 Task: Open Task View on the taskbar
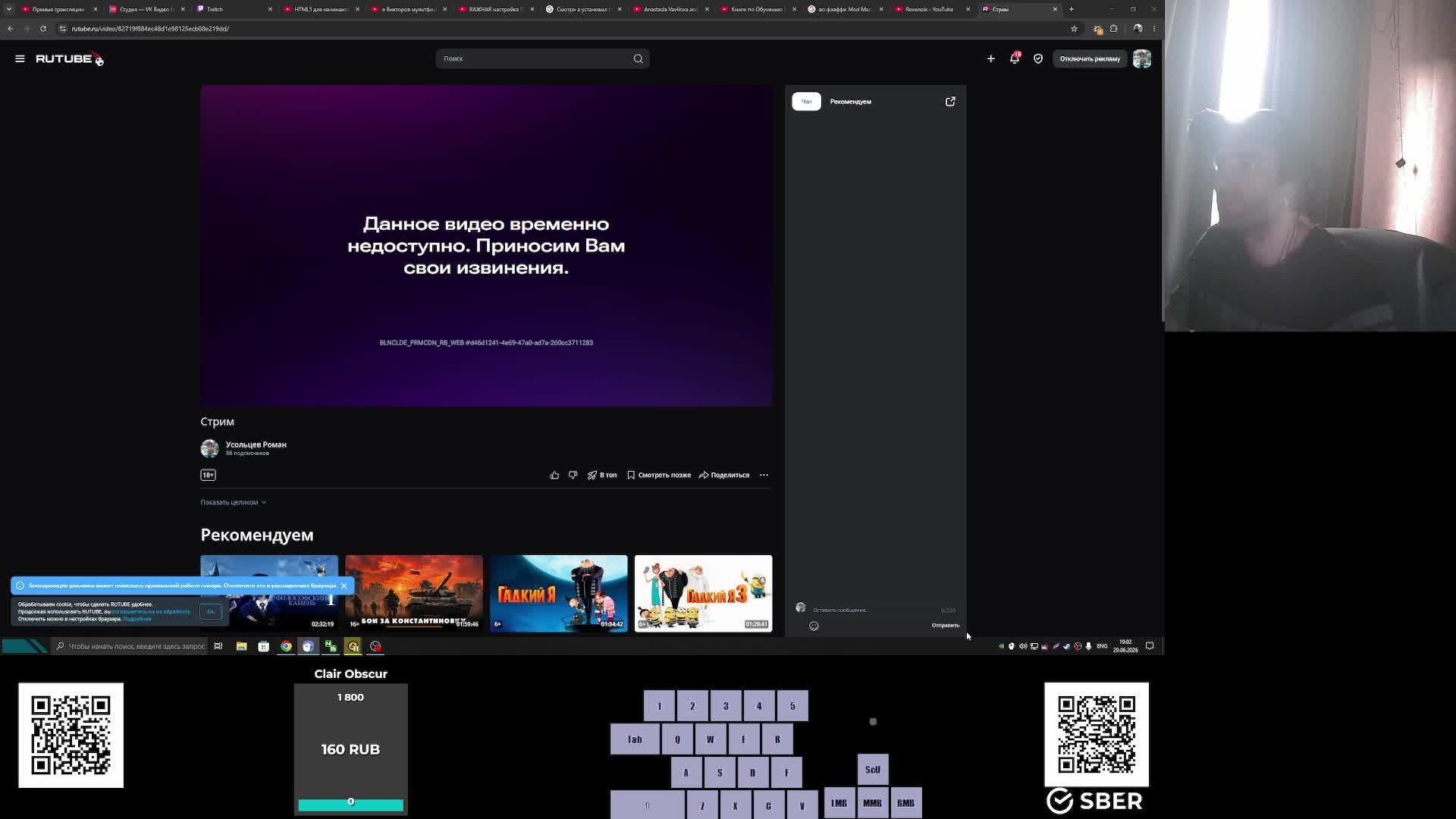[x=218, y=646]
